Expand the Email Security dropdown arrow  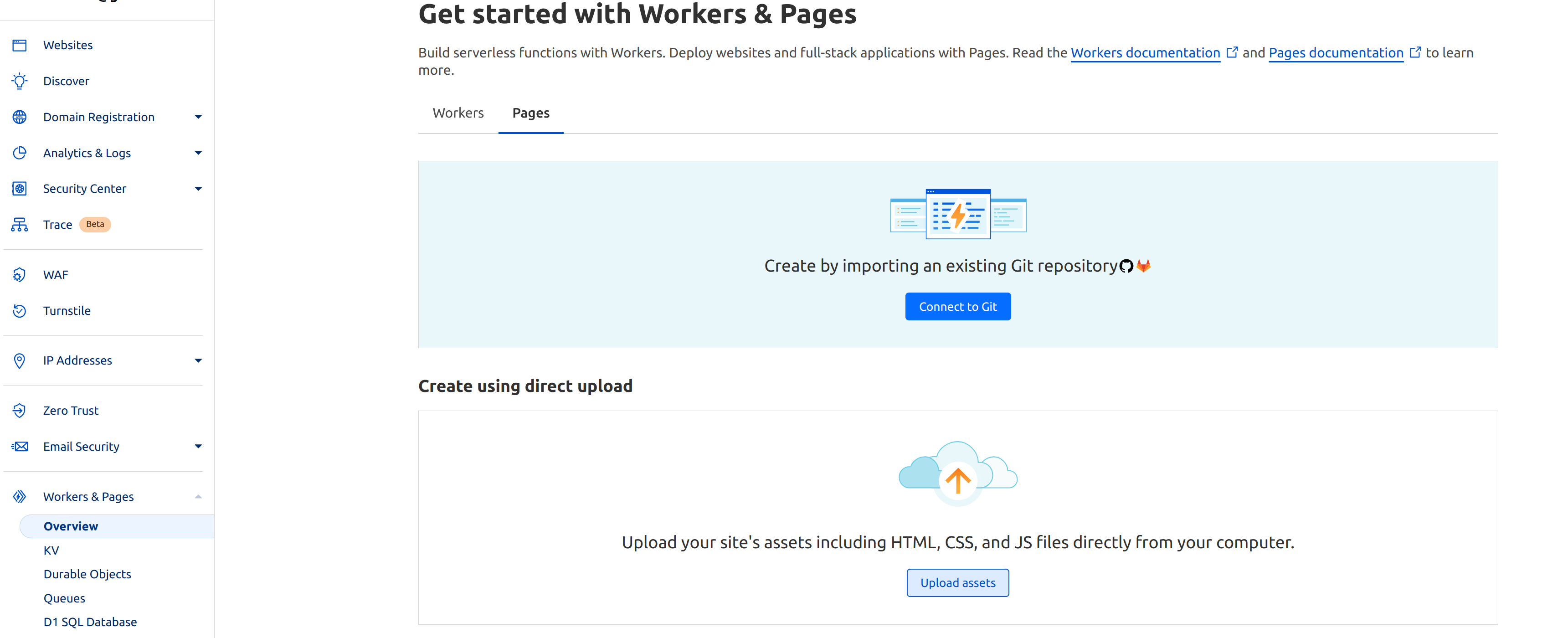click(x=198, y=446)
